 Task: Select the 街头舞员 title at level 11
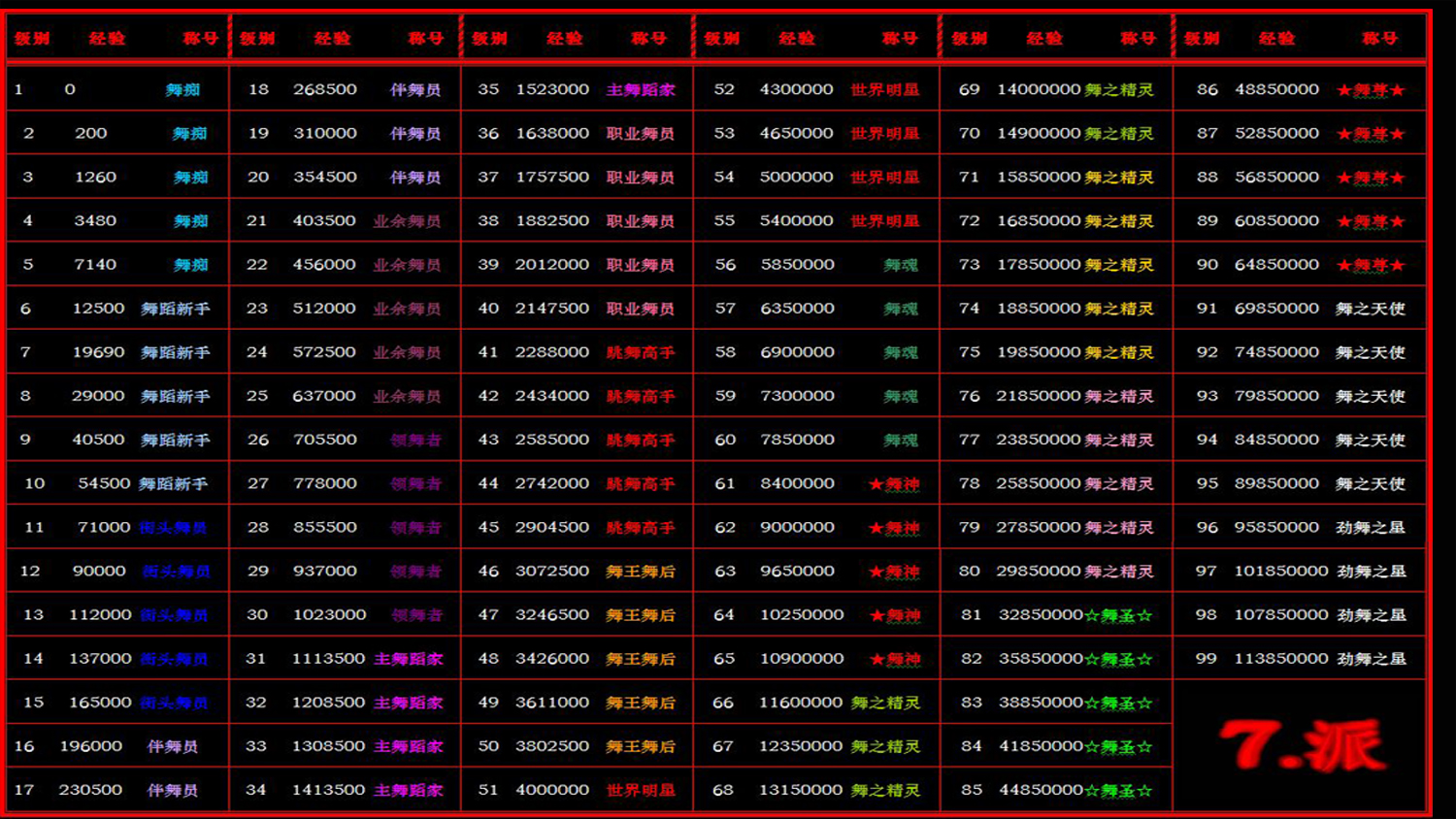(173, 528)
